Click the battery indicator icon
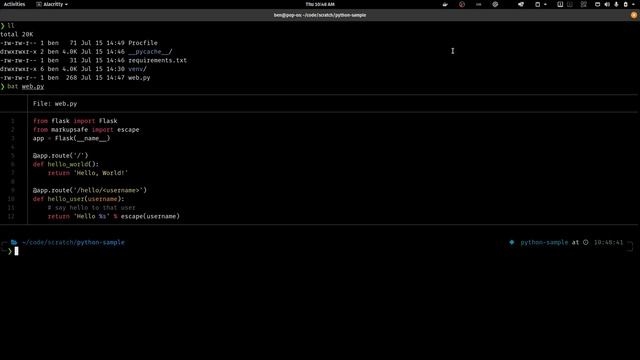The image size is (640, 360). click(626, 4)
